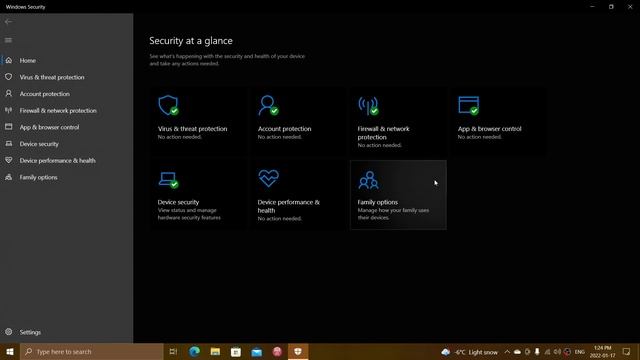Click the large Family options people icon

(368, 180)
